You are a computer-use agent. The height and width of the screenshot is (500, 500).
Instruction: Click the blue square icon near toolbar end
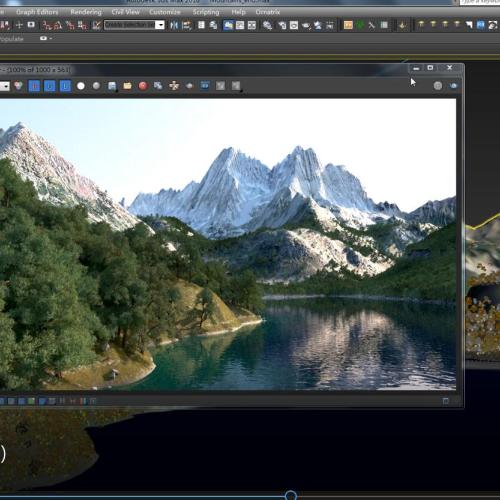pos(481,25)
